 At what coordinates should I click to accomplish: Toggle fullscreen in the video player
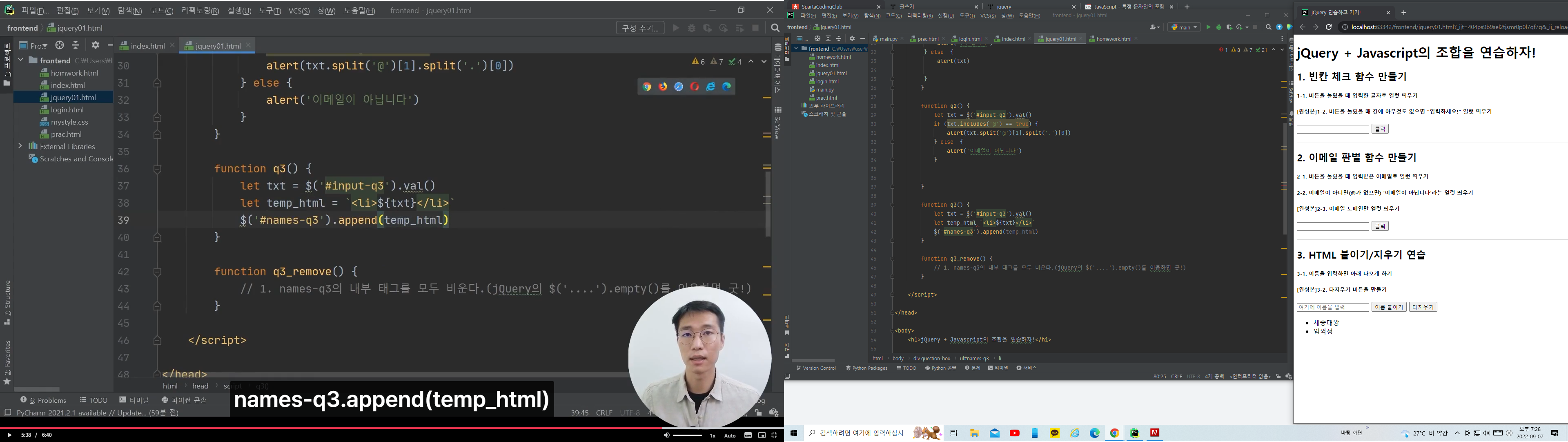tap(774, 435)
